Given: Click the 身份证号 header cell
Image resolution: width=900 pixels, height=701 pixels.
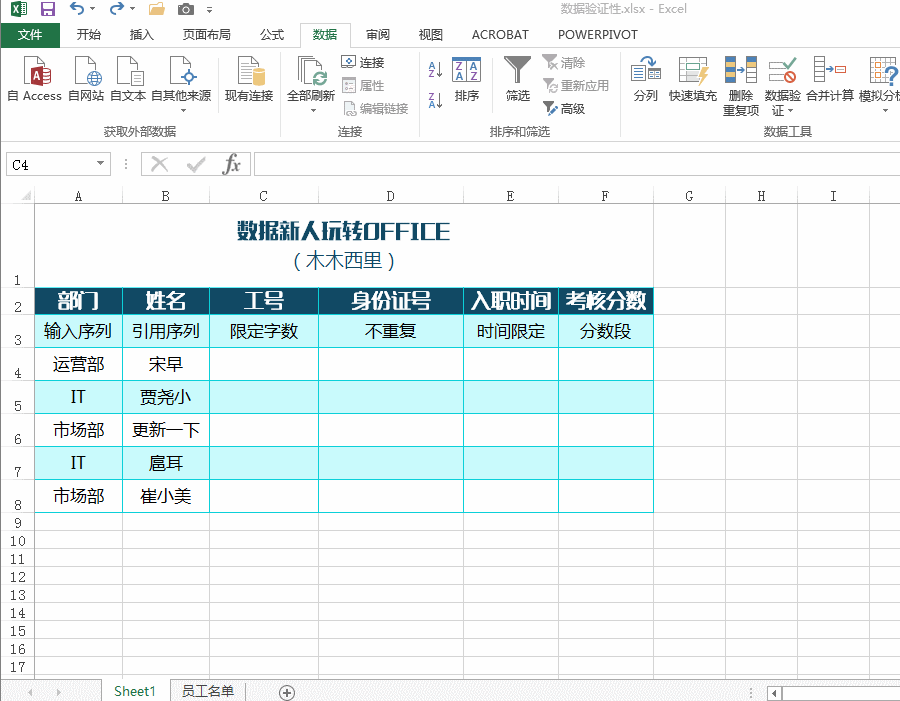Looking at the screenshot, I should [x=391, y=301].
